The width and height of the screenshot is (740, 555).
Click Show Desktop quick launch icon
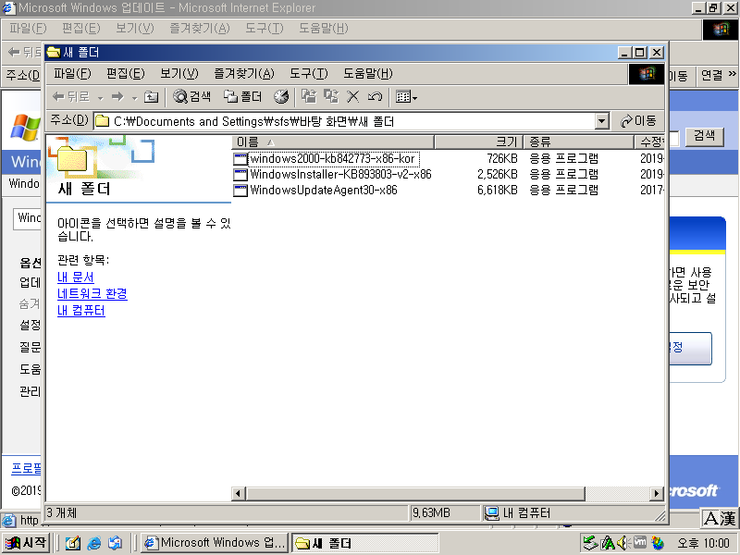coord(72,543)
